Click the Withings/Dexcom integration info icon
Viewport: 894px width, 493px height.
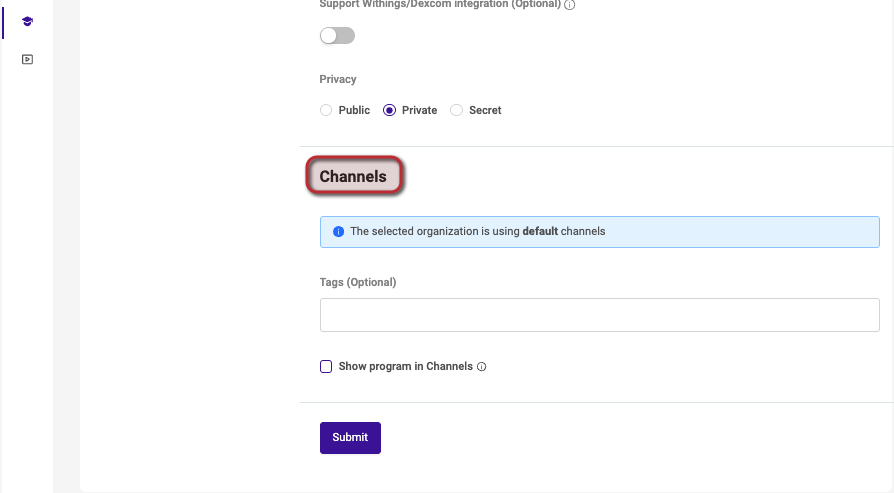pyautogui.click(x=569, y=5)
